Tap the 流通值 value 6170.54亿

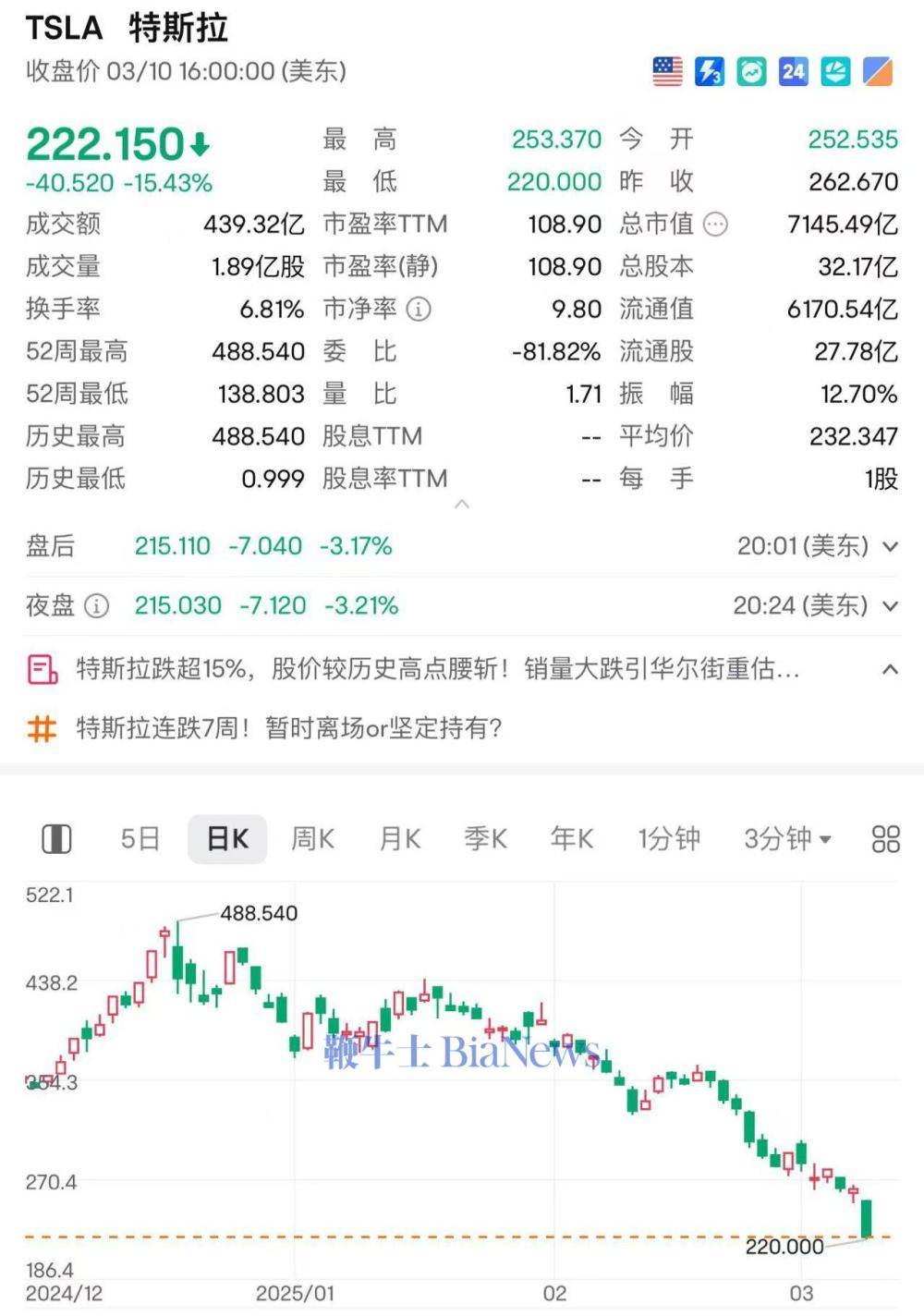[842, 310]
